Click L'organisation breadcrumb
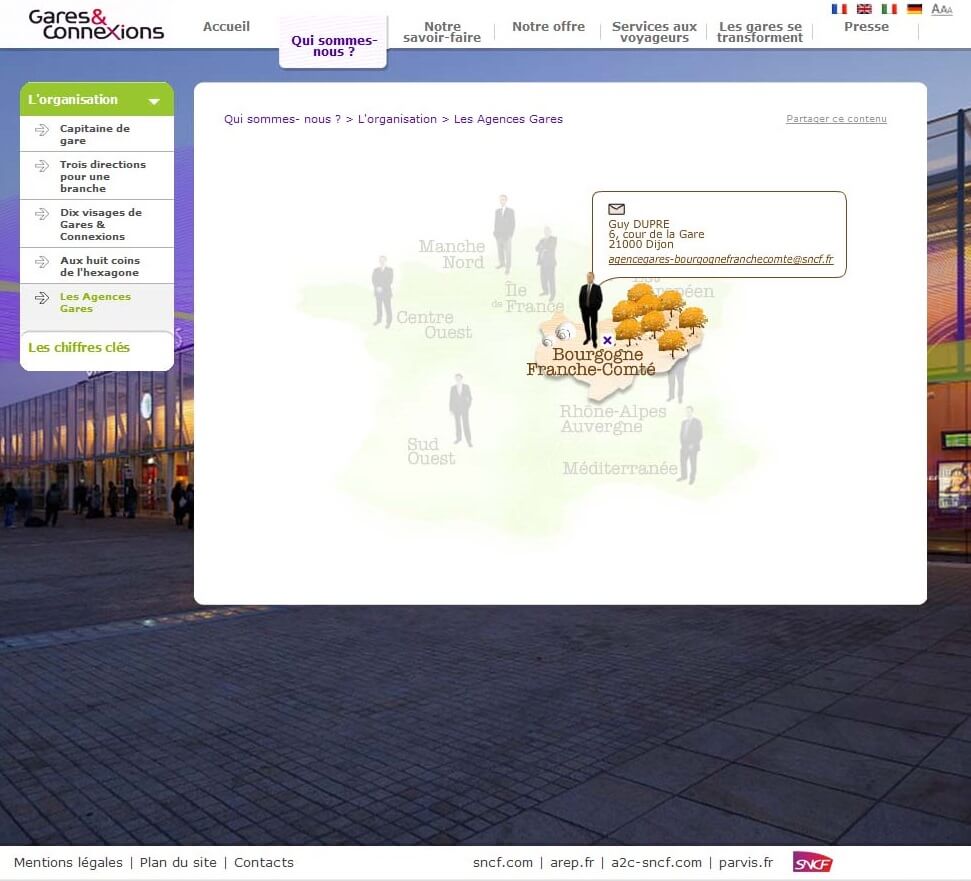The width and height of the screenshot is (971, 881). coord(397,119)
